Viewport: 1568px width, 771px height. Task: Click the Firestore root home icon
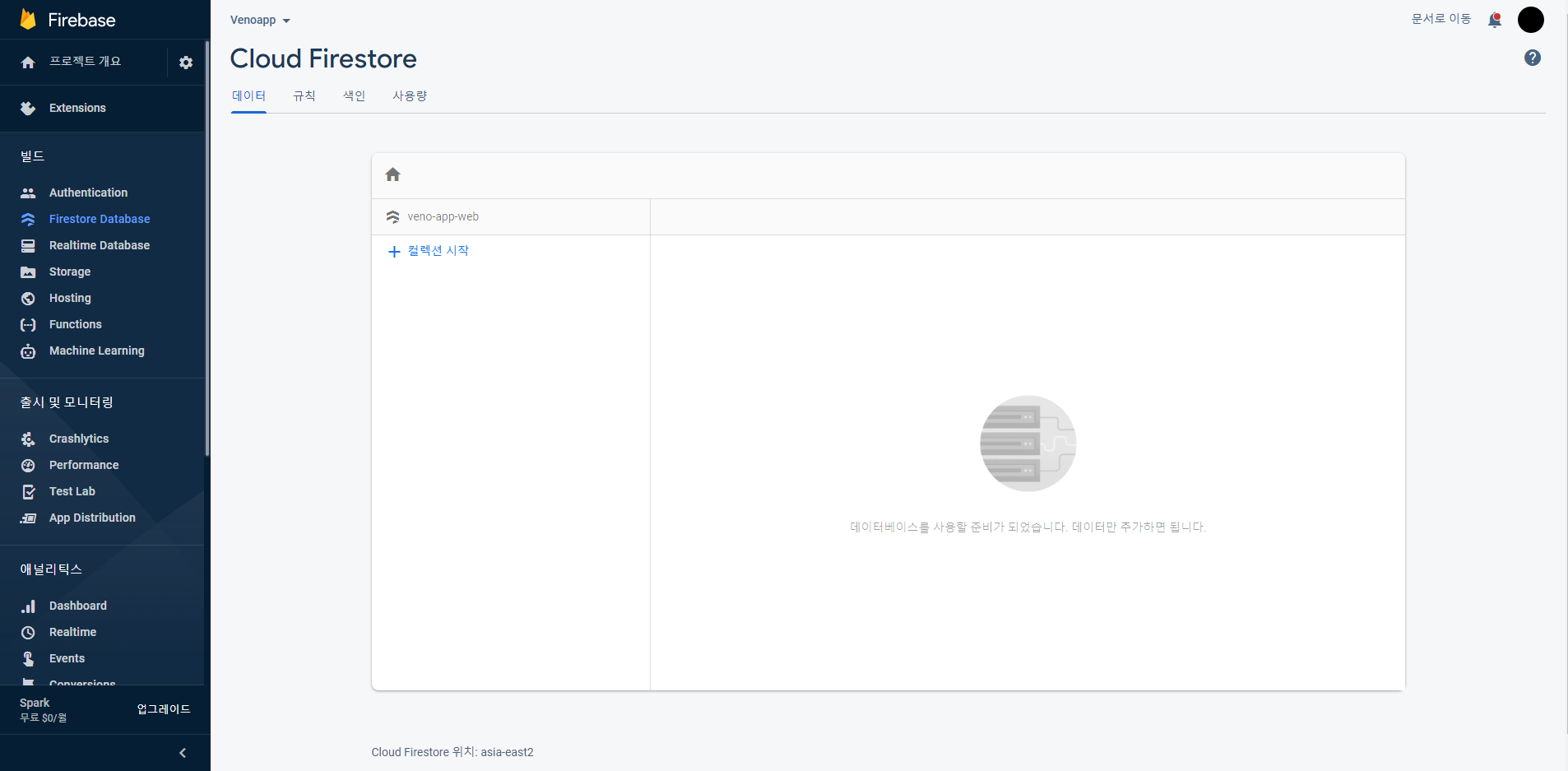tap(393, 174)
